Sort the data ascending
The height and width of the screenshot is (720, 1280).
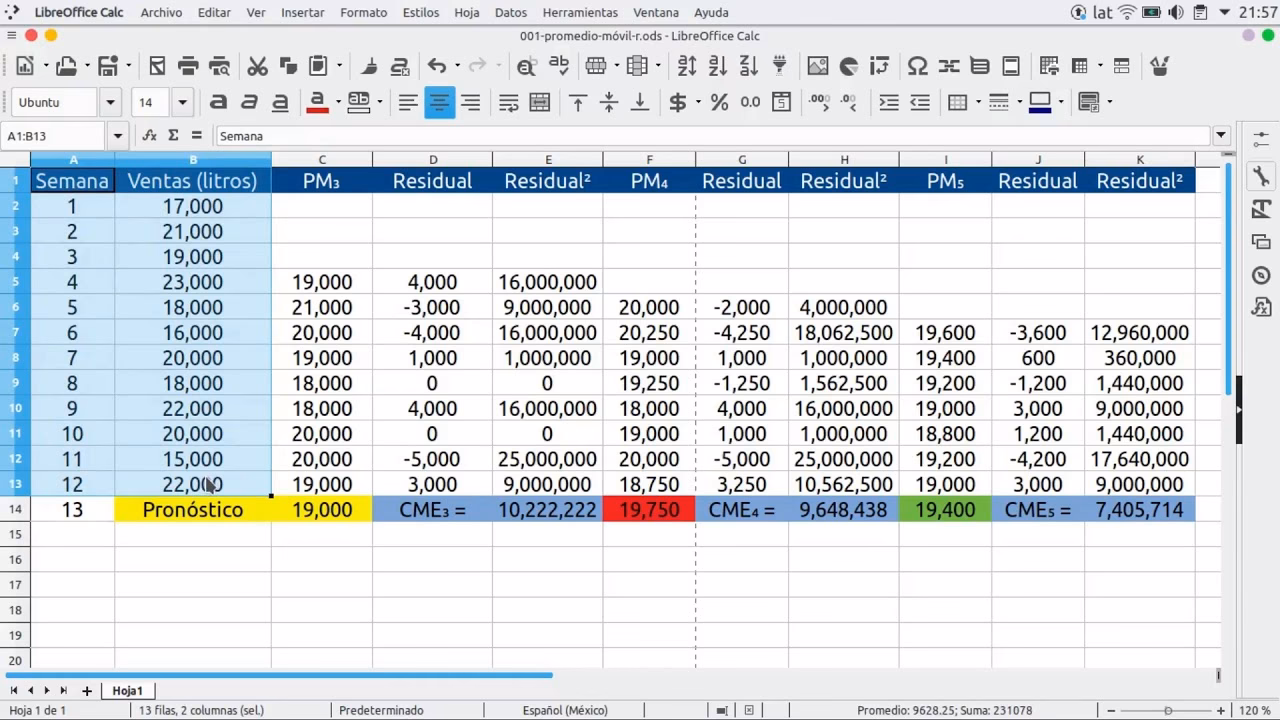click(718, 66)
